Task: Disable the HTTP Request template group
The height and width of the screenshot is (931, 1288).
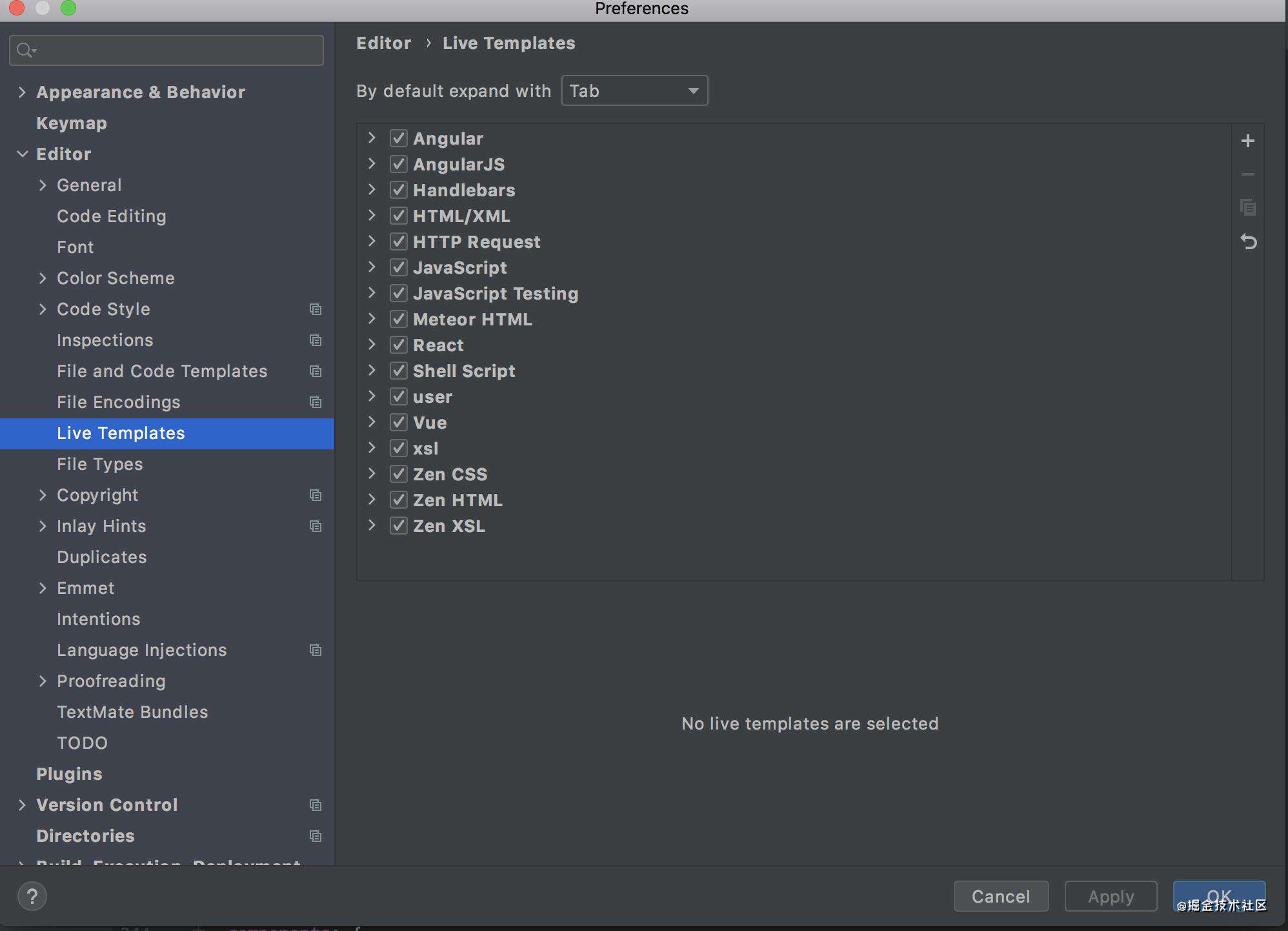Action: (x=399, y=241)
